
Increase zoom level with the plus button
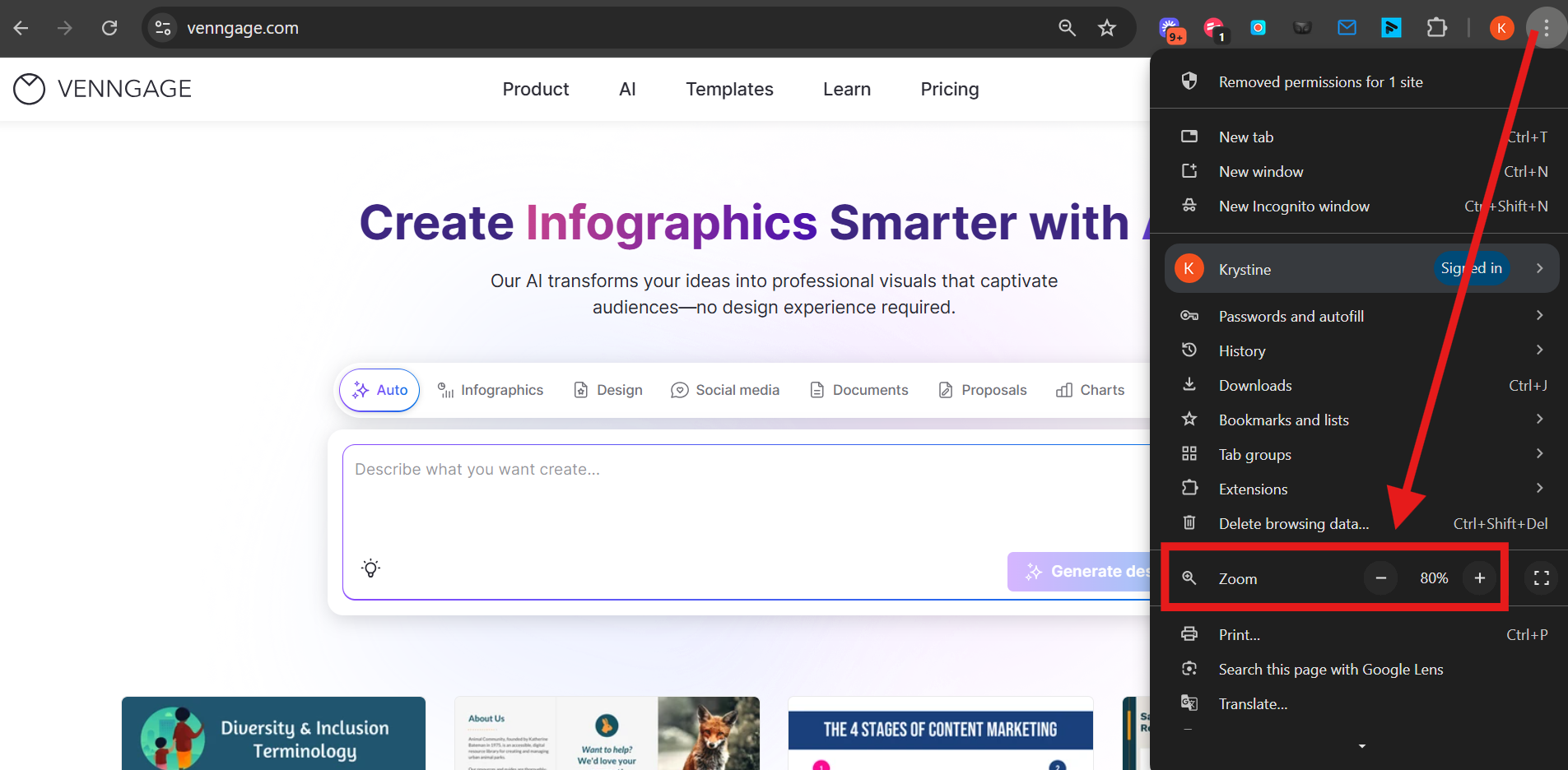(x=1479, y=578)
